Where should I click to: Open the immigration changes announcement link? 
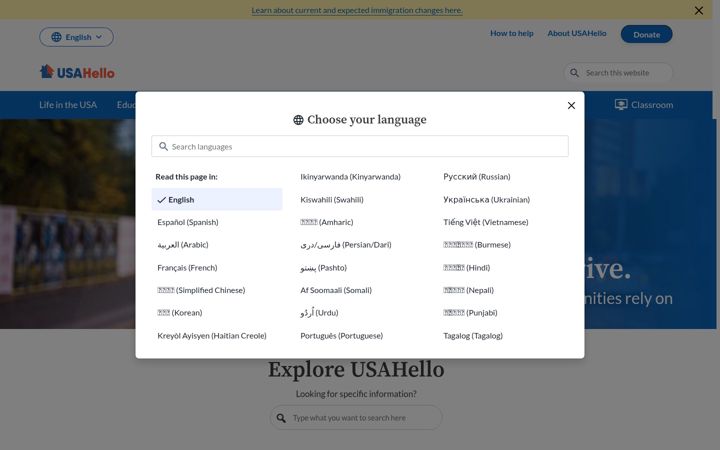[357, 10]
